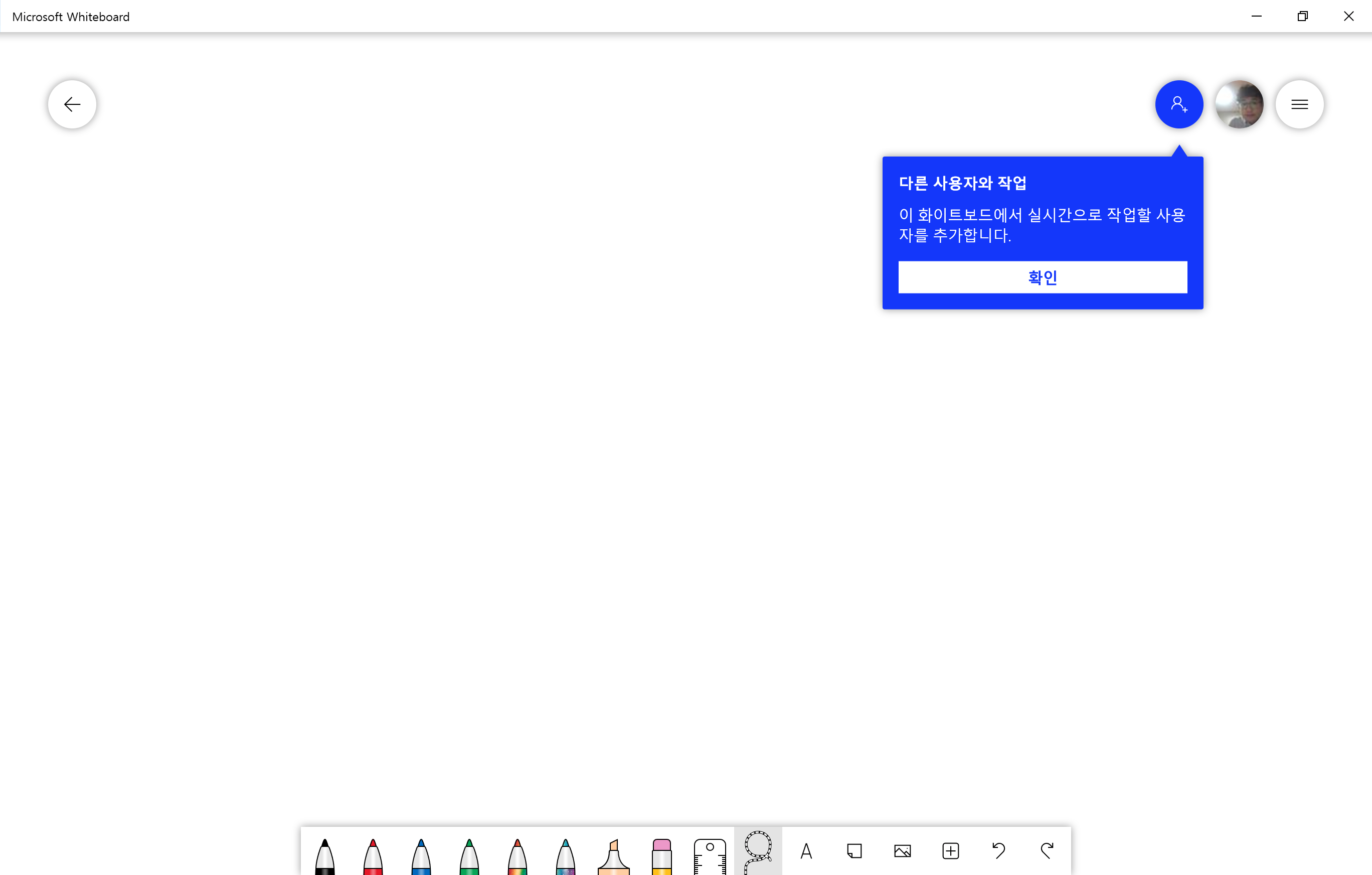Redo the last action
This screenshot has width=1372, height=875.
[x=1047, y=851]
